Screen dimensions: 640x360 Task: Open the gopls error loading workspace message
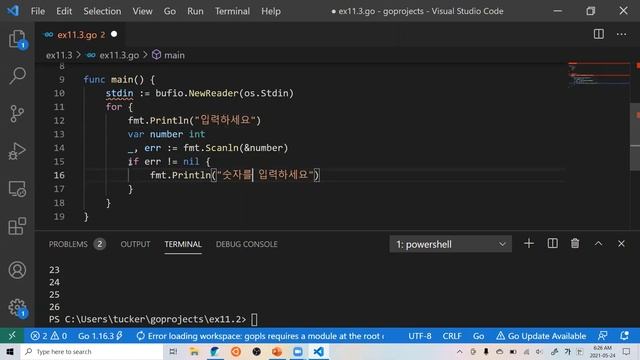pos(260,336)
